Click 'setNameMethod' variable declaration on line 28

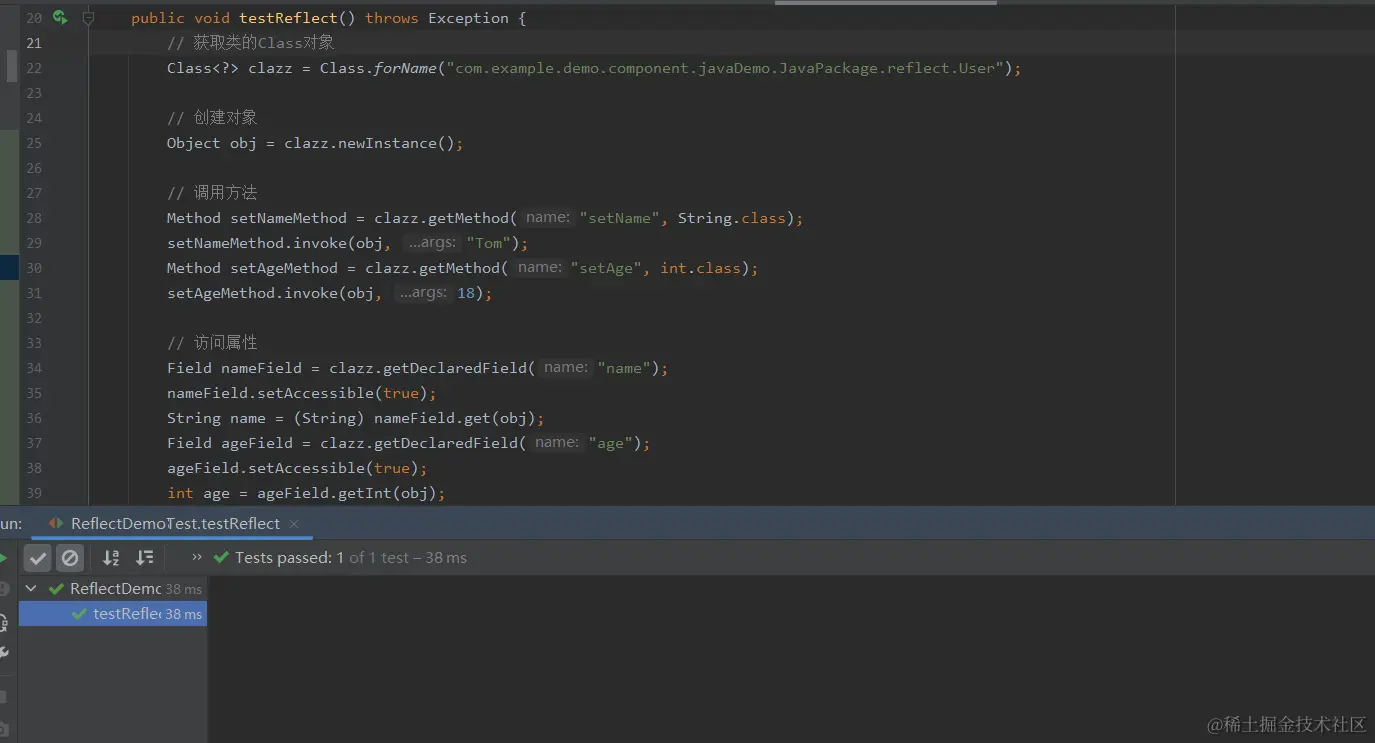289,218
